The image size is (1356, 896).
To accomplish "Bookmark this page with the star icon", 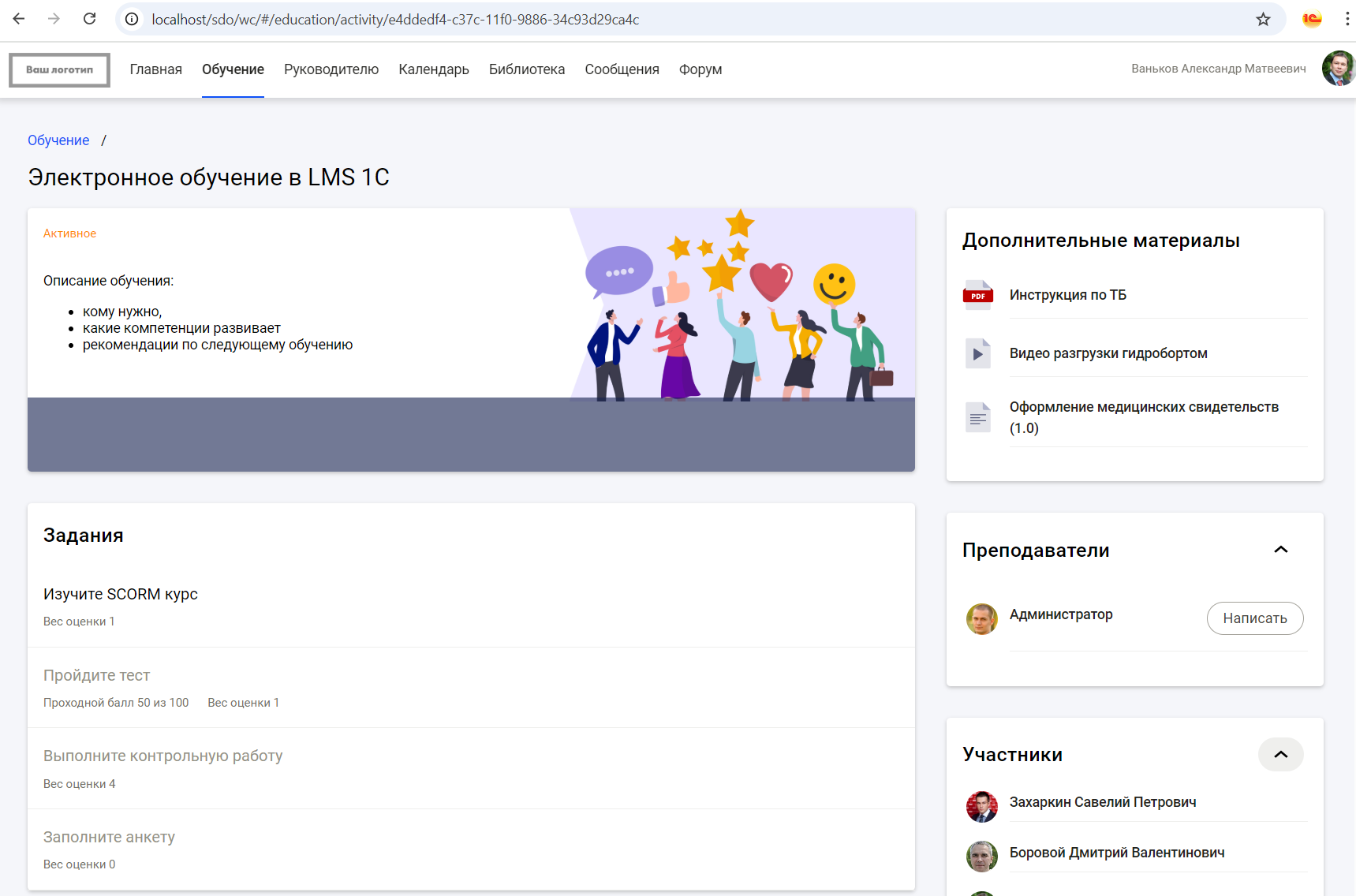I will pyautogui.click(x=1262, y=20).
